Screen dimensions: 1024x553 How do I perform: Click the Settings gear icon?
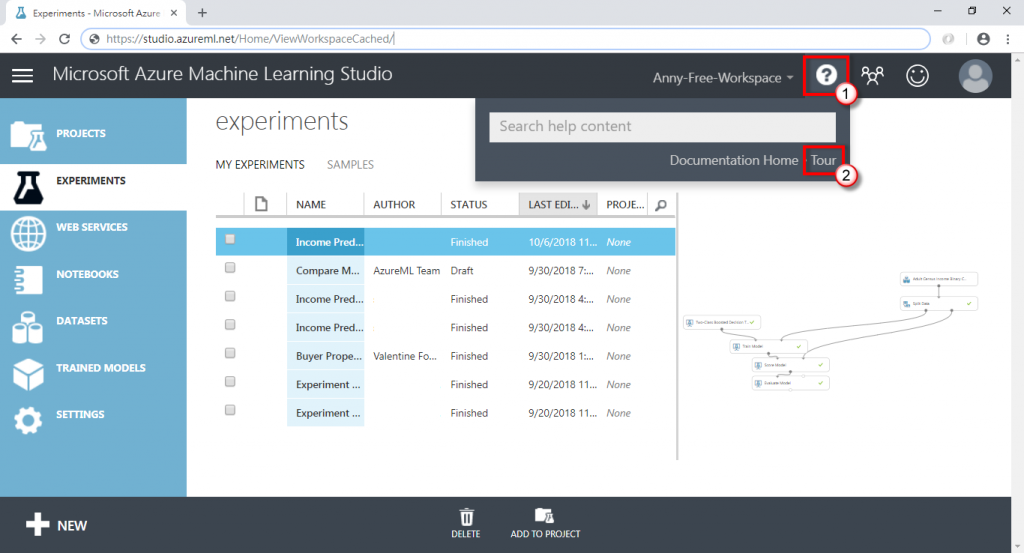pos(28,420)
